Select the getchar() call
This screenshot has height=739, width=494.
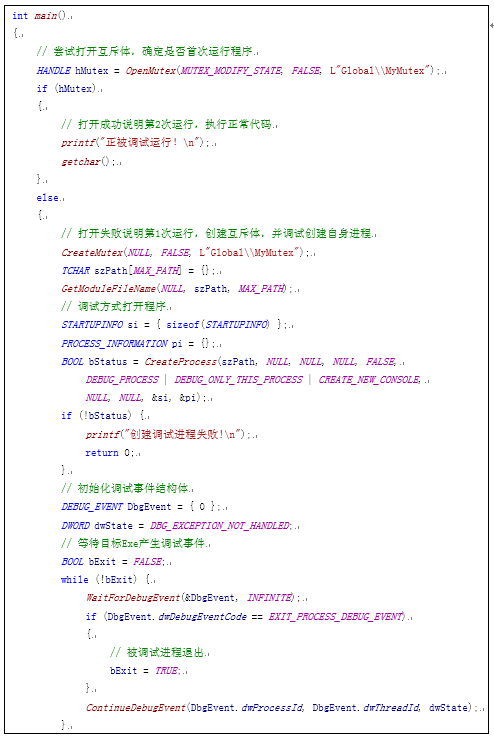click(x=88, y=161)
